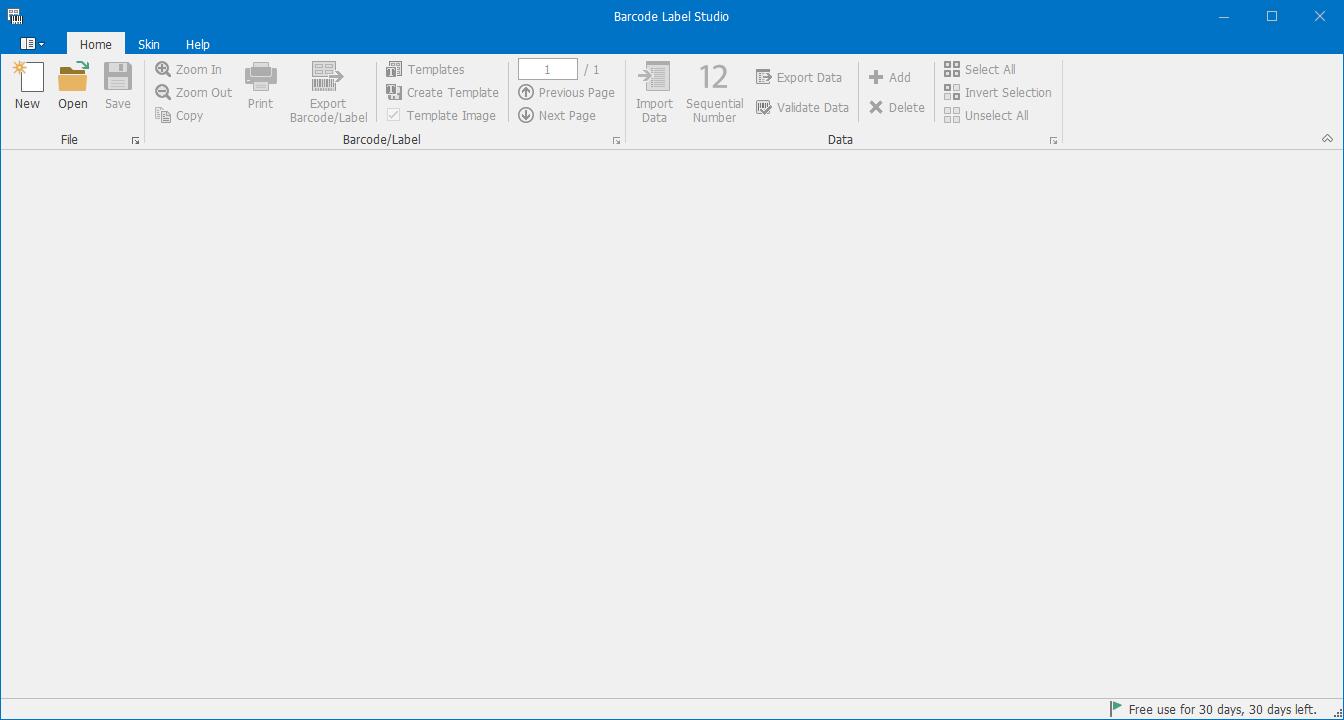This screenshot has height=720, width=1344.
Task: Validate Data entries
Action: 803,107
